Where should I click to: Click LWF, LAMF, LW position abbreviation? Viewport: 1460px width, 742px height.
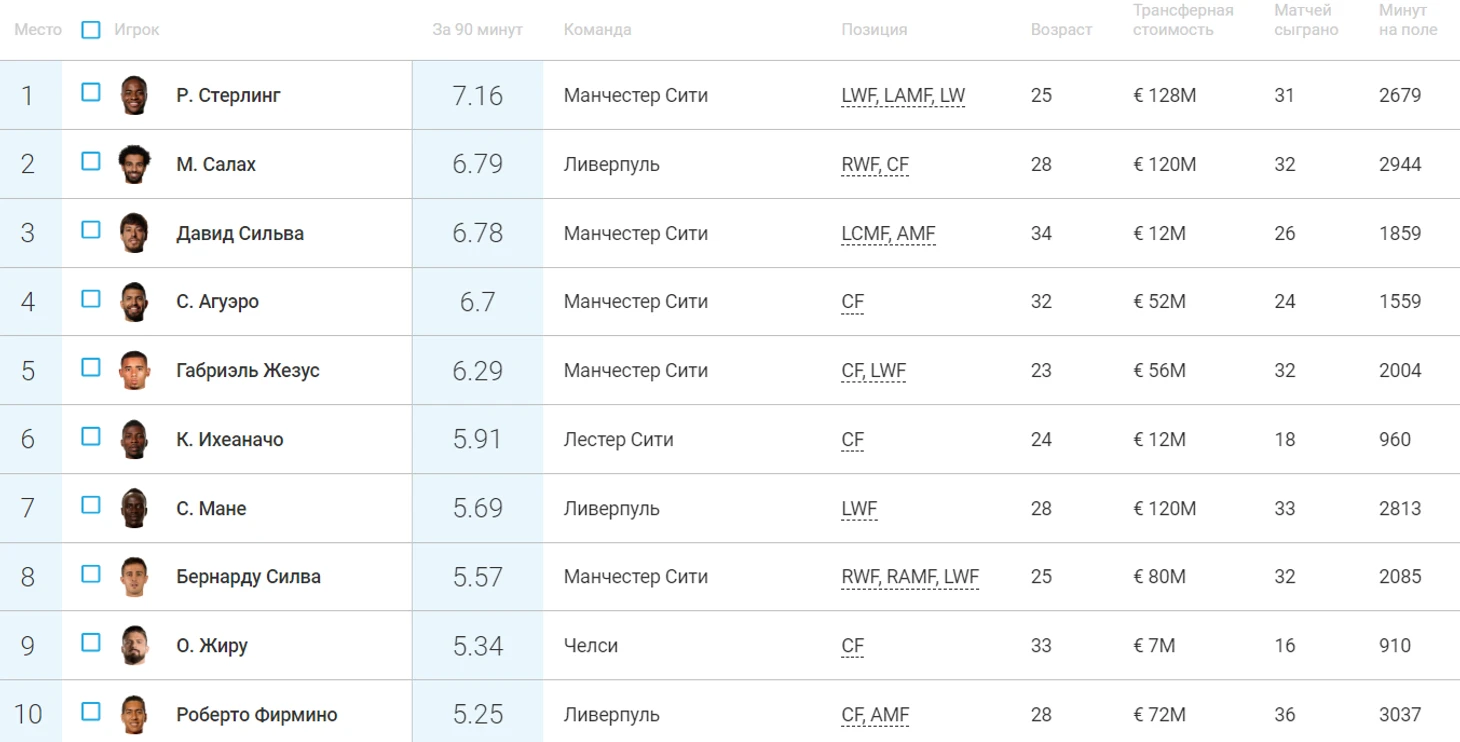click(903, 97)
